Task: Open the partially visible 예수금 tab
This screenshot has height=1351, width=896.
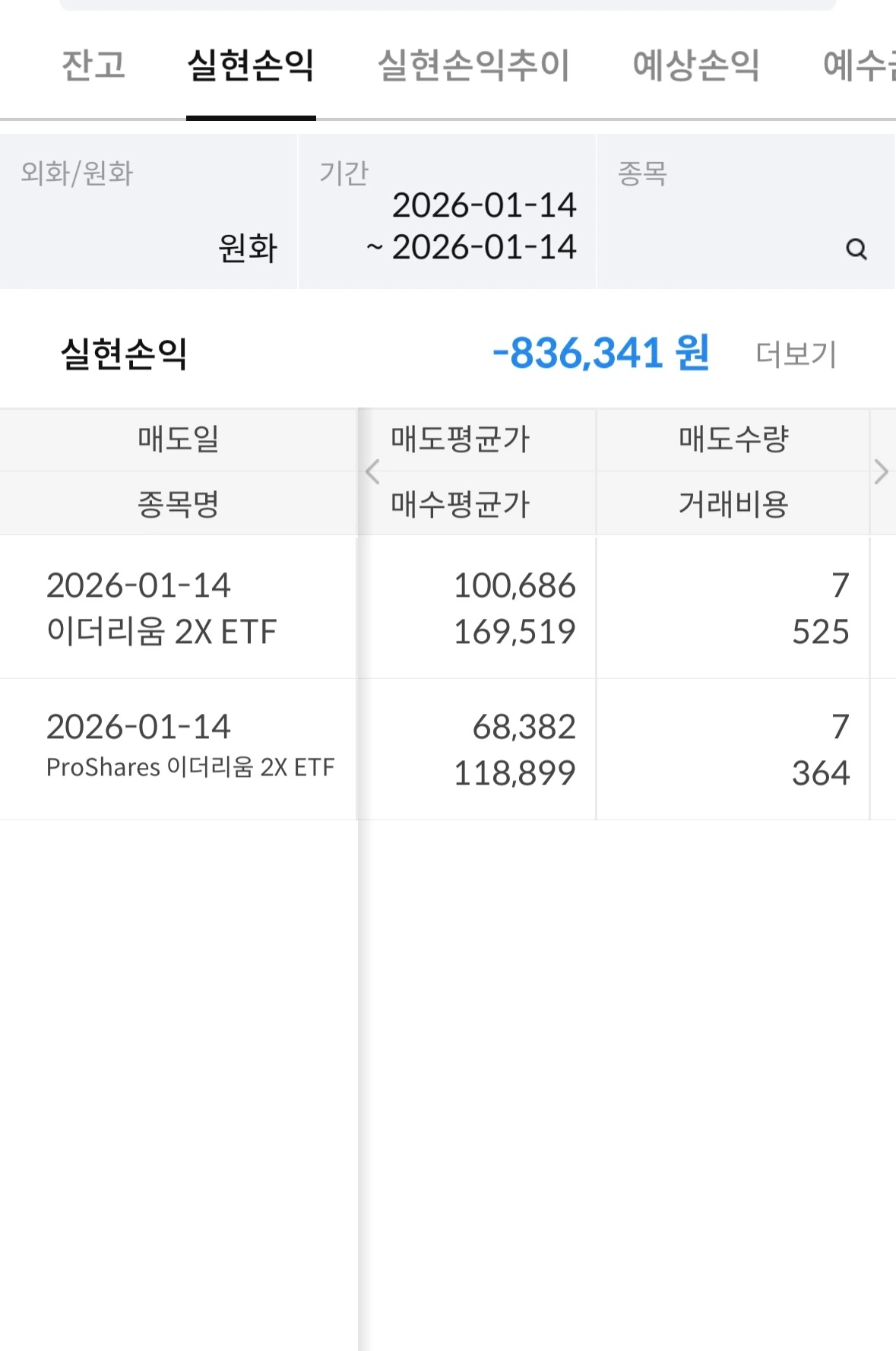Action: click(859, 65)
